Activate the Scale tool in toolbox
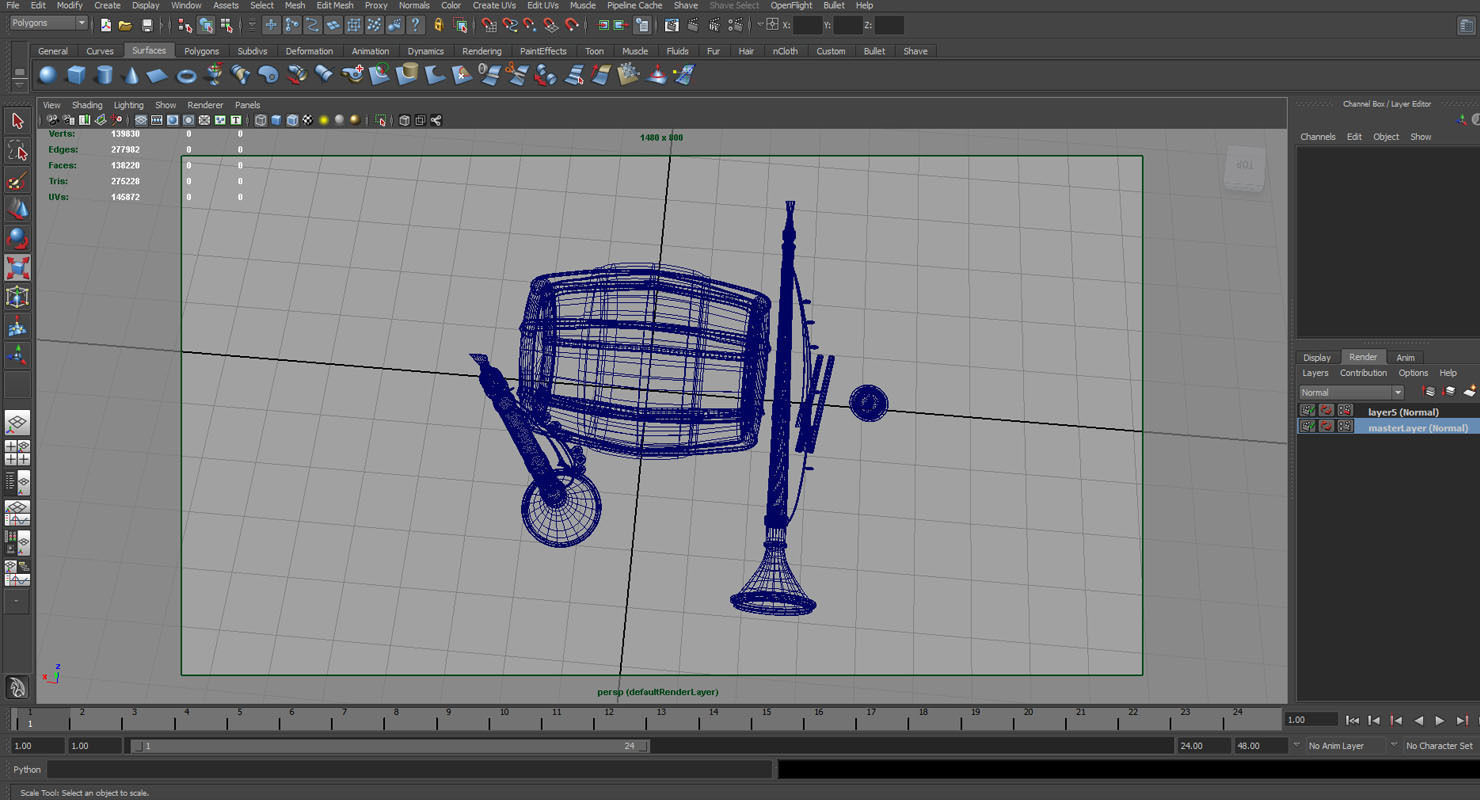This screenshot has width=1480, height=800. point(17,268)
